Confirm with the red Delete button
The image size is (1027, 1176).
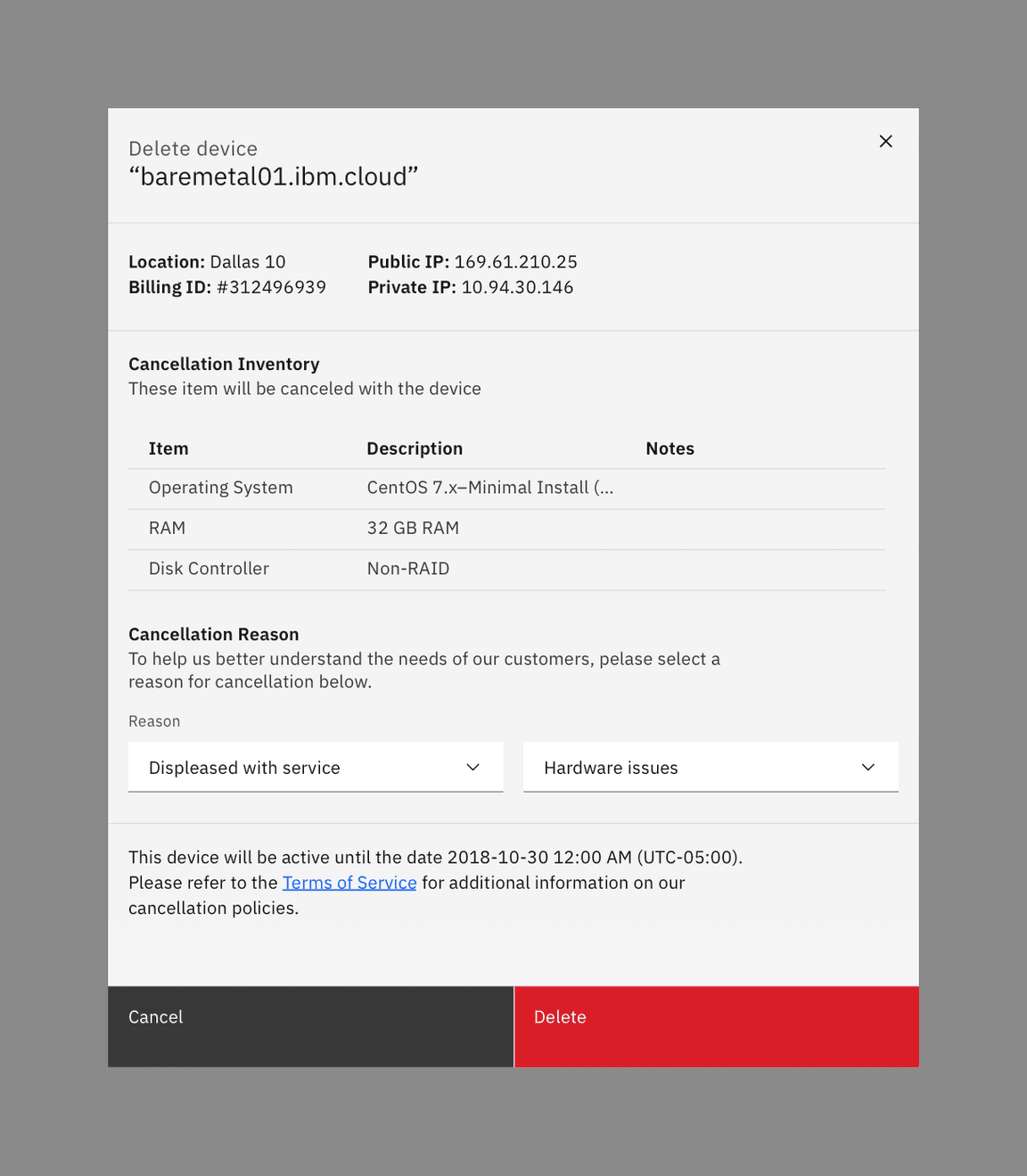tap(716, 1025)
